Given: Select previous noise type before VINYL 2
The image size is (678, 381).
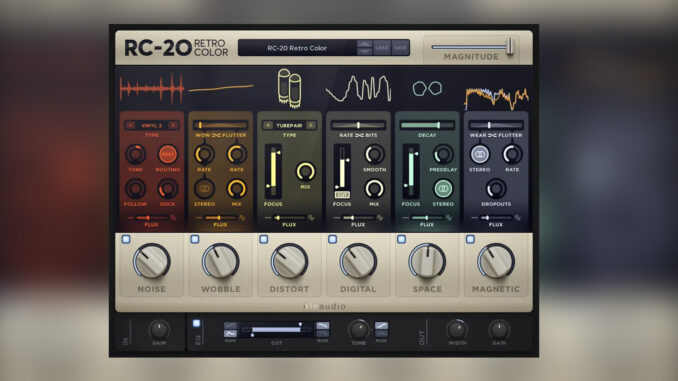Looking at the screenshot, I should 131,125.
